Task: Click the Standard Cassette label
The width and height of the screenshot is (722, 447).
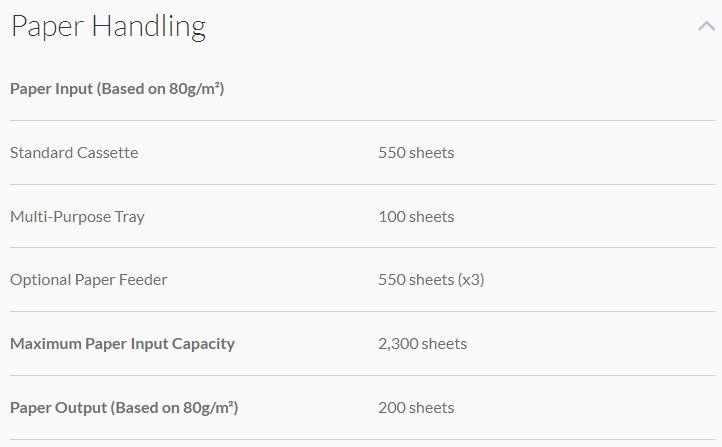Action: [74, 153]
